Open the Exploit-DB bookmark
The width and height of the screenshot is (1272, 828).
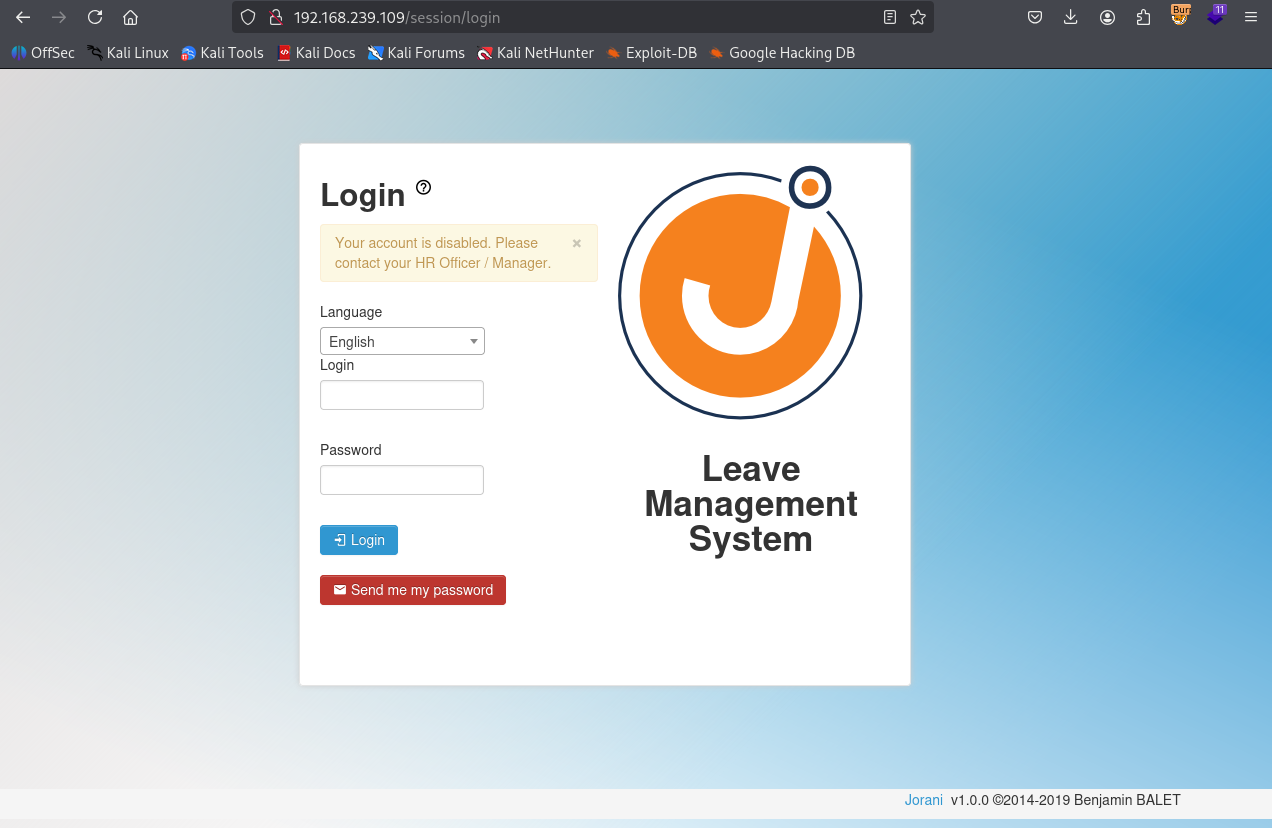651,53
